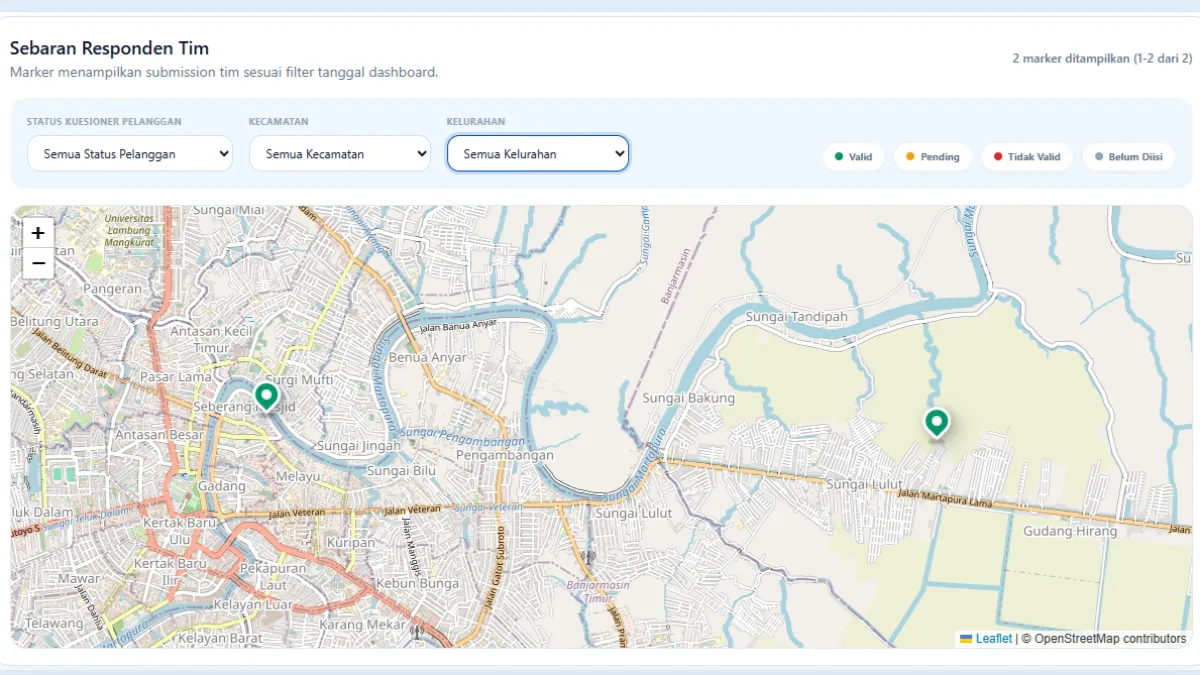The height and width of the screenshot is (675, 1200).
Task: Click the Benua Anyar map label
Action: pos(428,357)
